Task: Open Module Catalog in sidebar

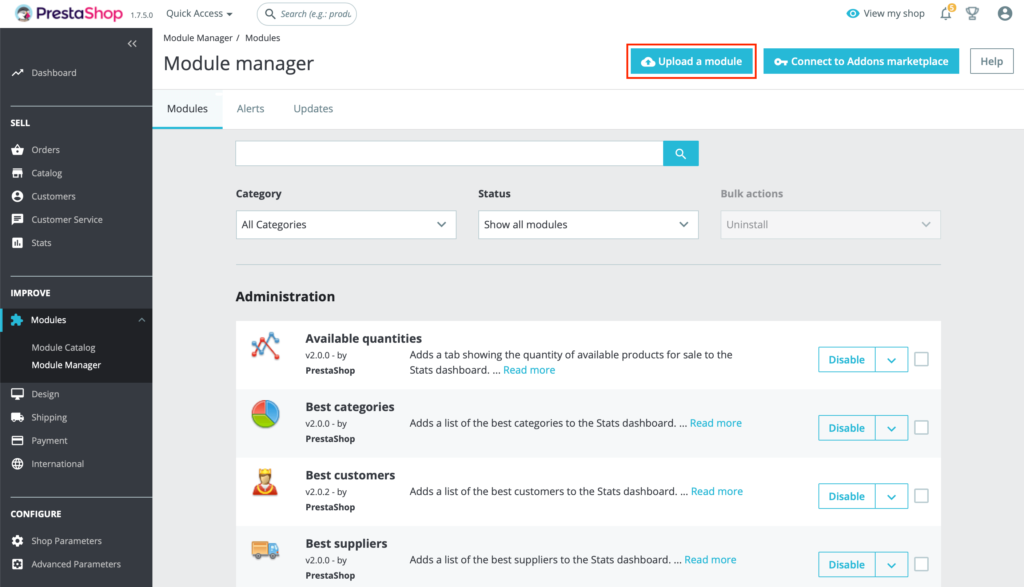Action: pos(63,347)
